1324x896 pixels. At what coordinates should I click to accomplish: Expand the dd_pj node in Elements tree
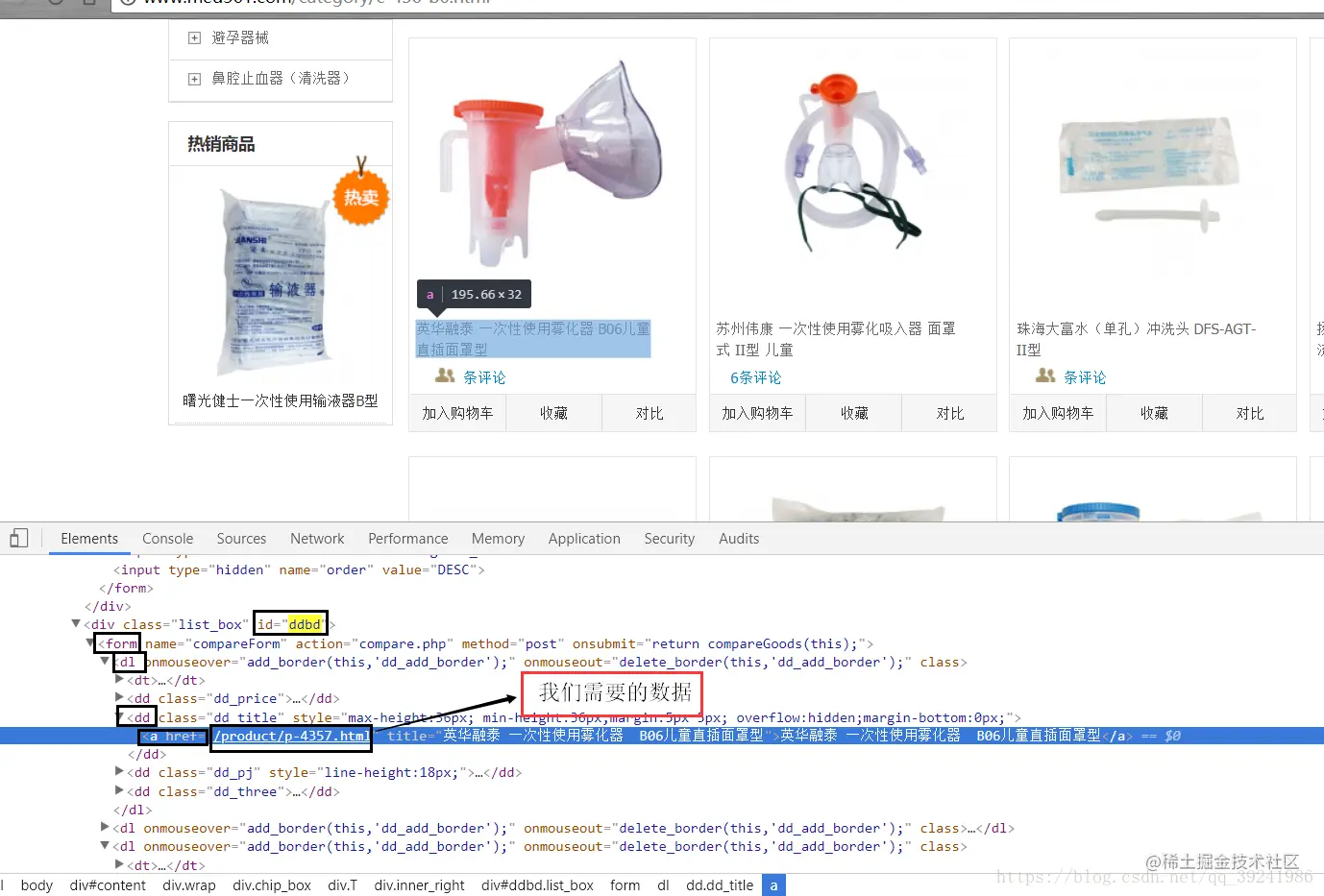pyautogui.click(x=119, y=772)
